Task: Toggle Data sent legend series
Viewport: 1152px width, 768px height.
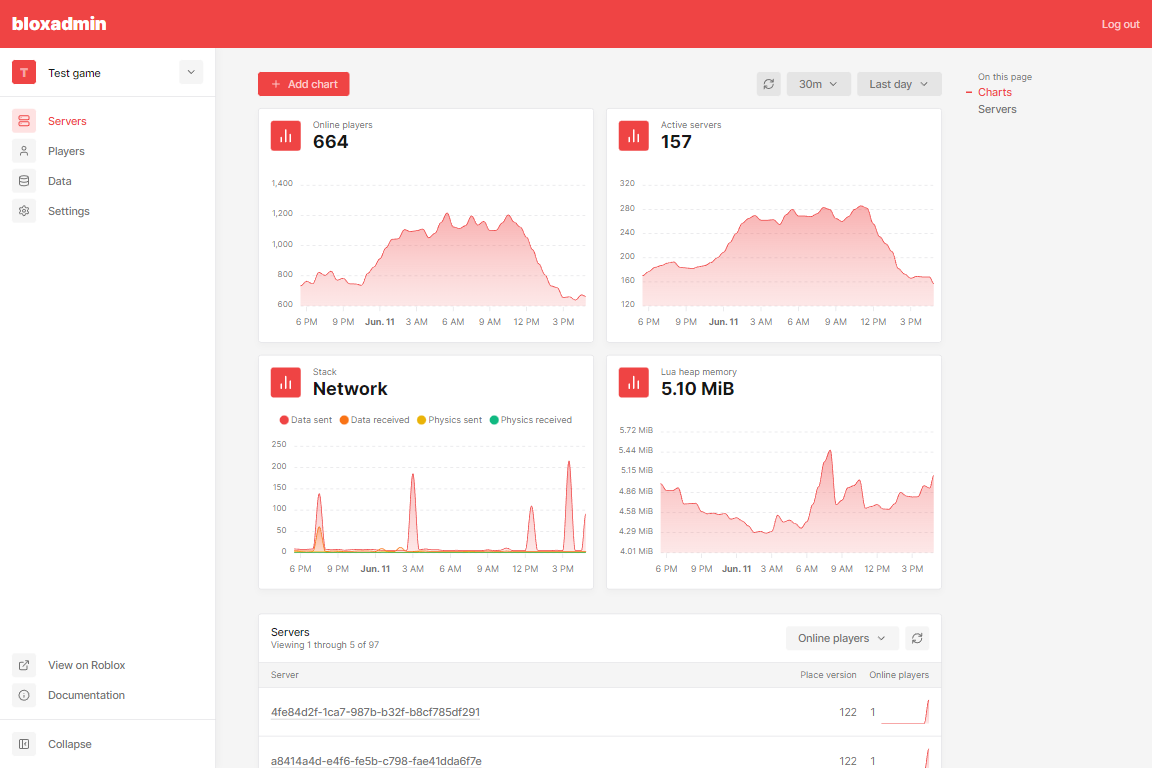Action: [x=306, y=420]
